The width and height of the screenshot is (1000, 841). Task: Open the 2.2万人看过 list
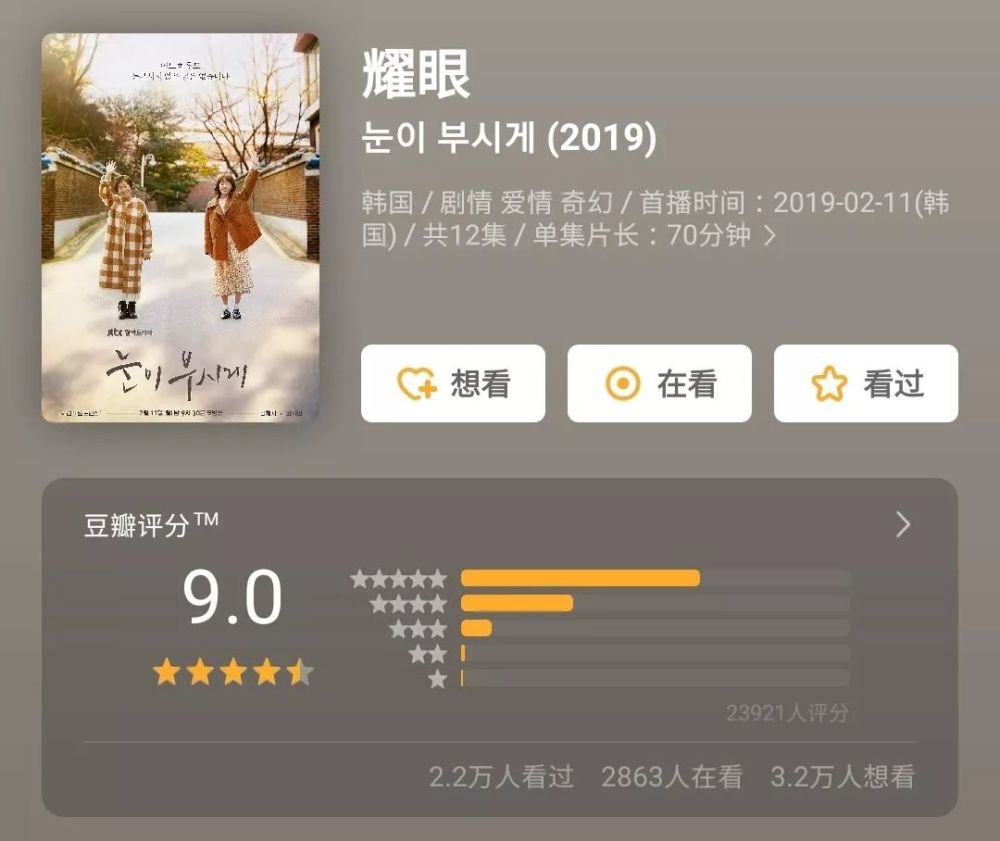coord(501,777)
